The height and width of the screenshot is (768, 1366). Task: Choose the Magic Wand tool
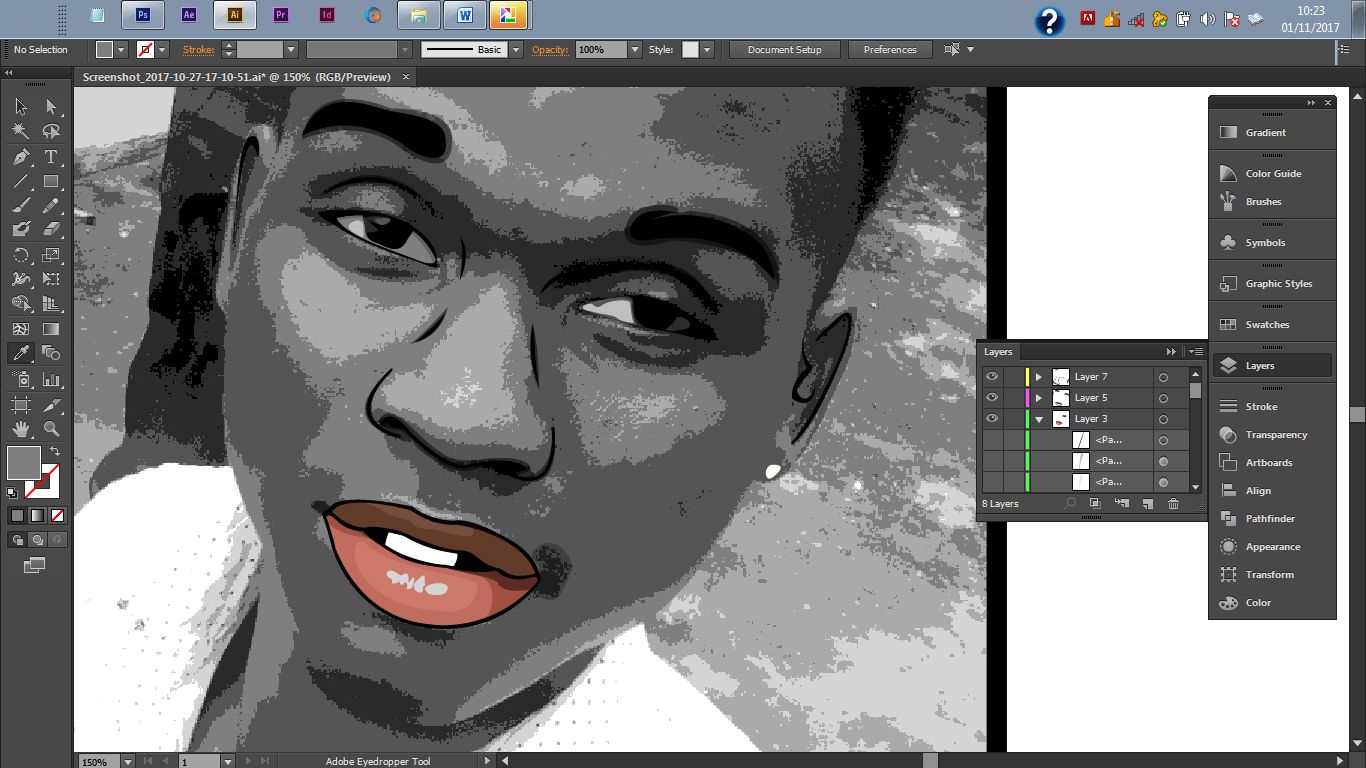coord(21,131)
